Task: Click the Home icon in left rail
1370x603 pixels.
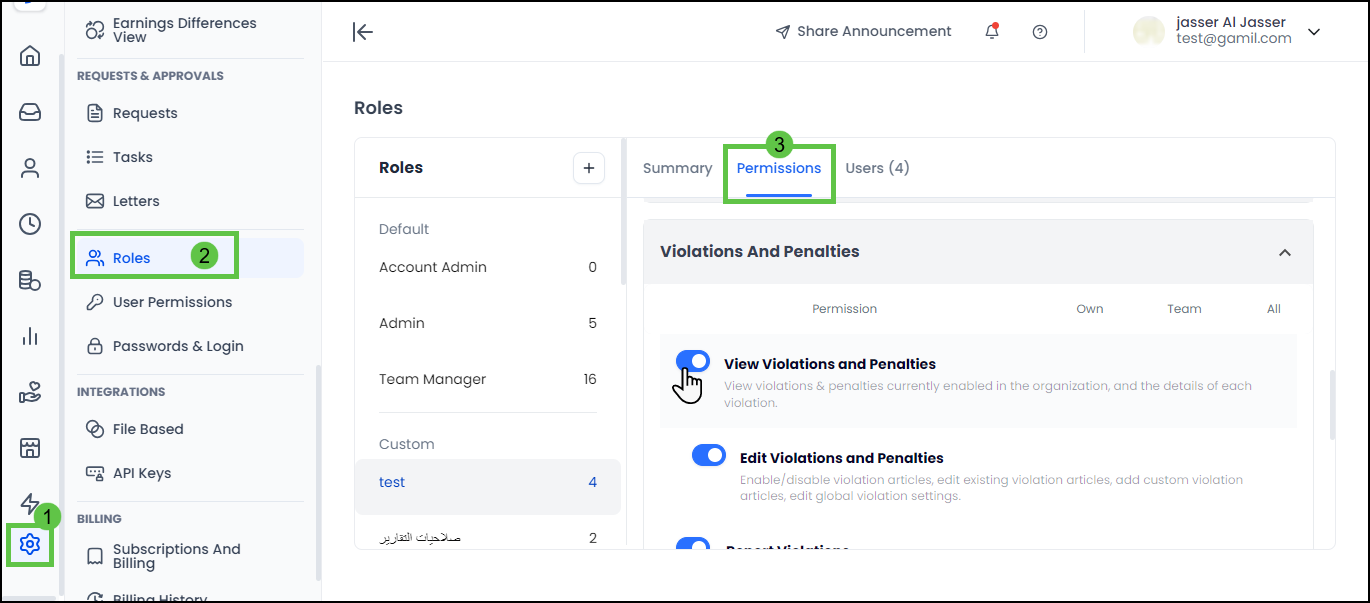Action: pyautogui.click(x=30, y=56)
